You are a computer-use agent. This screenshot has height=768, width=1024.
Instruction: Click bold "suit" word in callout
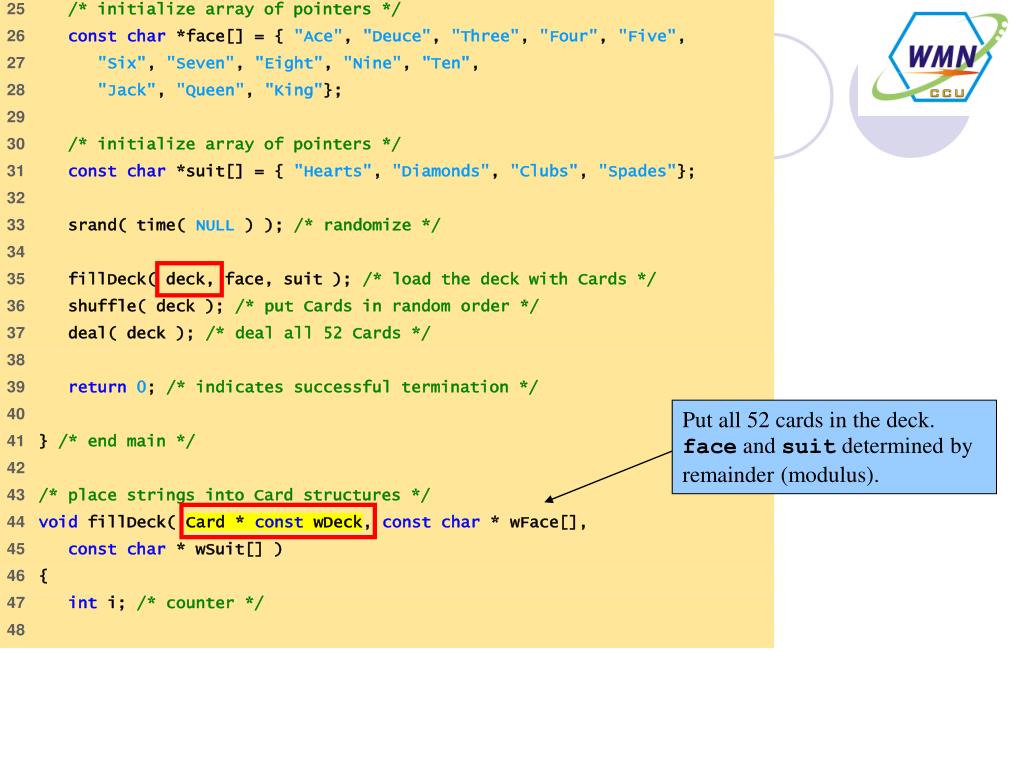[808, 447]
